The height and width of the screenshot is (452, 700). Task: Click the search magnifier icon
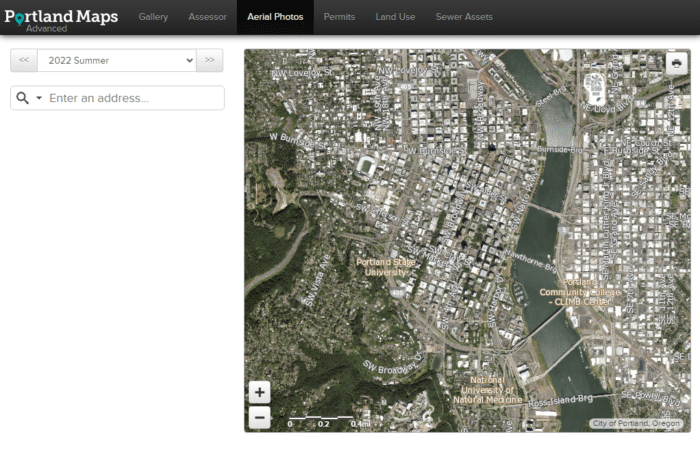click(x=23, y=98)
